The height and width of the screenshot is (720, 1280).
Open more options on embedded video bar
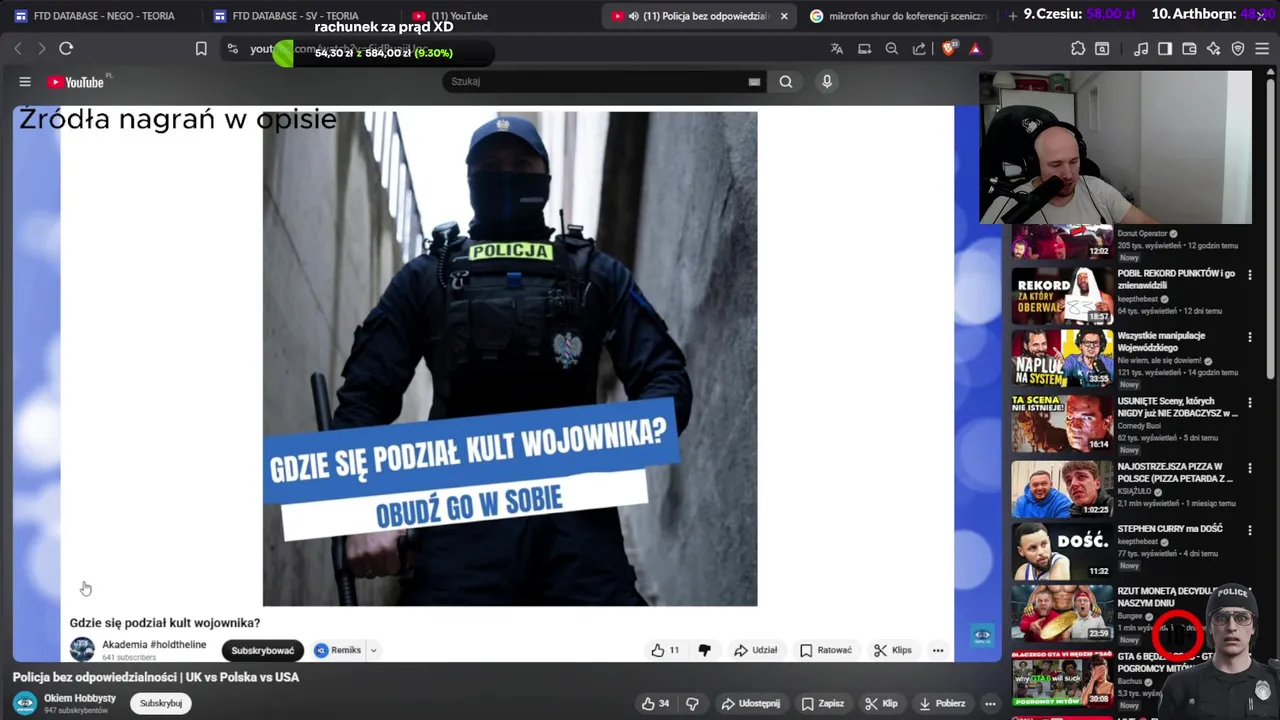pos(938,650)
